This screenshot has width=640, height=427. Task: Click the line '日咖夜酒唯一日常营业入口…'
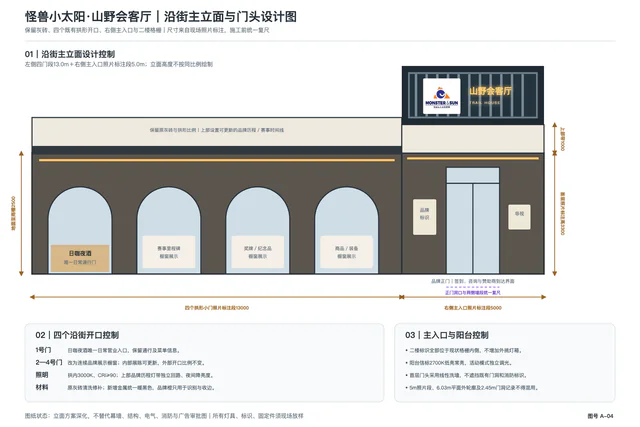[124, 350]
